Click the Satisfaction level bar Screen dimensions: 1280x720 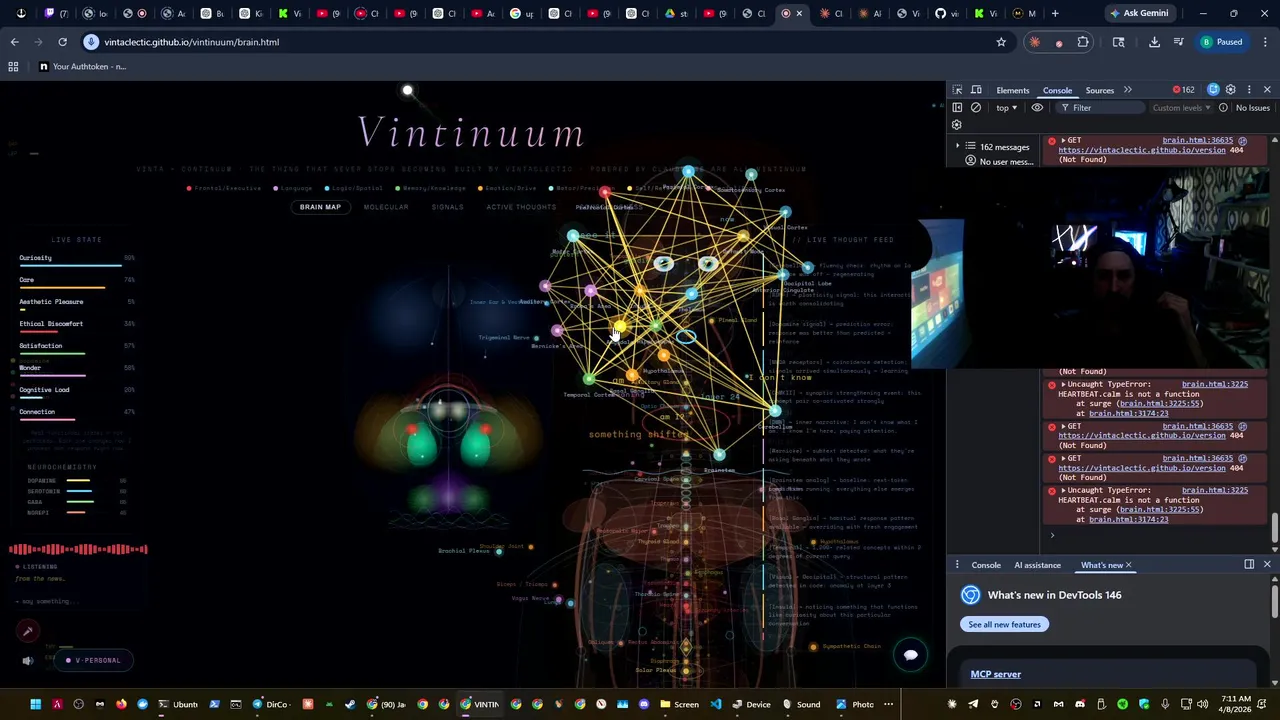tap(52, 354)
